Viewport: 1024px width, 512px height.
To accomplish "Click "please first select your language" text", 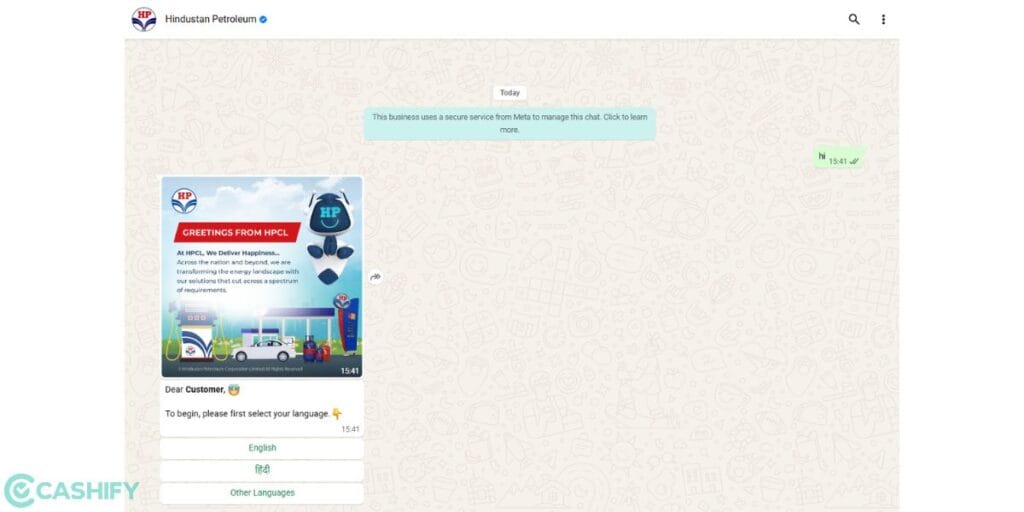I will click(x=266, y=413).
